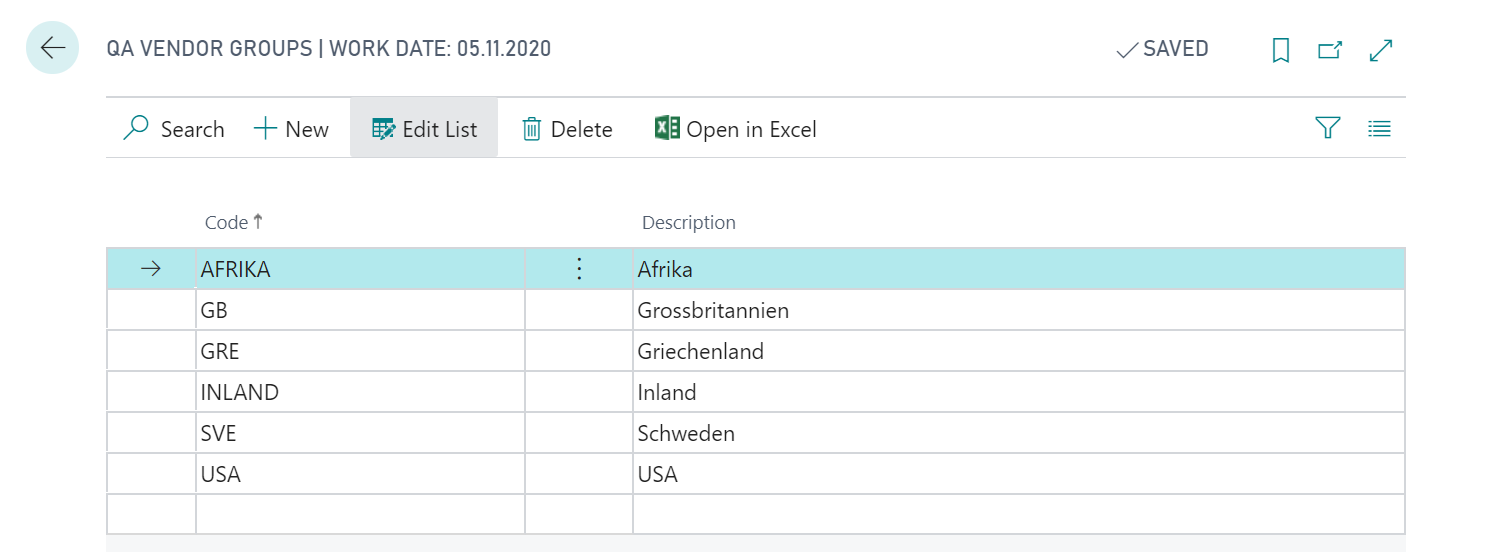Click the USA description cell
Image resolution: width=1511 pixels, height=552 pixels.
click(1019, 474)
